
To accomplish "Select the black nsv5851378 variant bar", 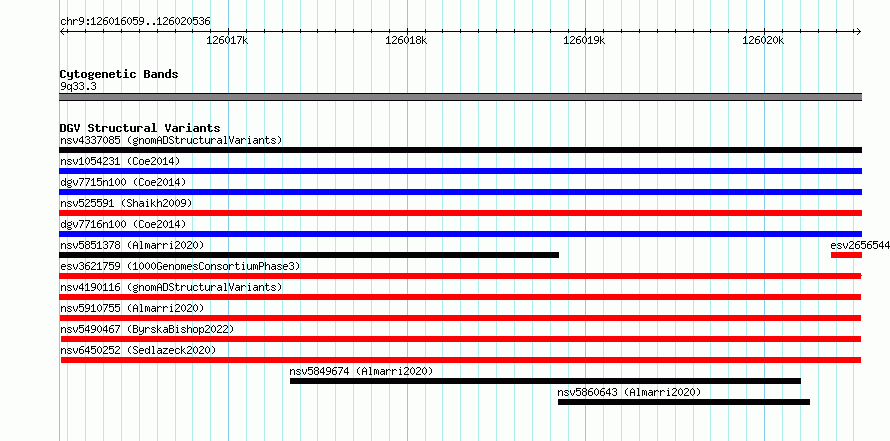I will pos(309,255).
